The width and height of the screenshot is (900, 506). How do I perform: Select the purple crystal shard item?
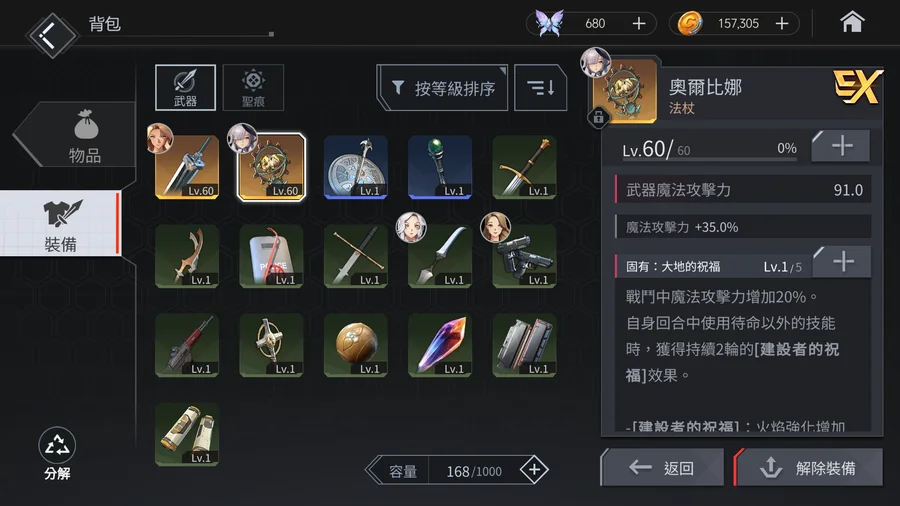coord(440,345)
